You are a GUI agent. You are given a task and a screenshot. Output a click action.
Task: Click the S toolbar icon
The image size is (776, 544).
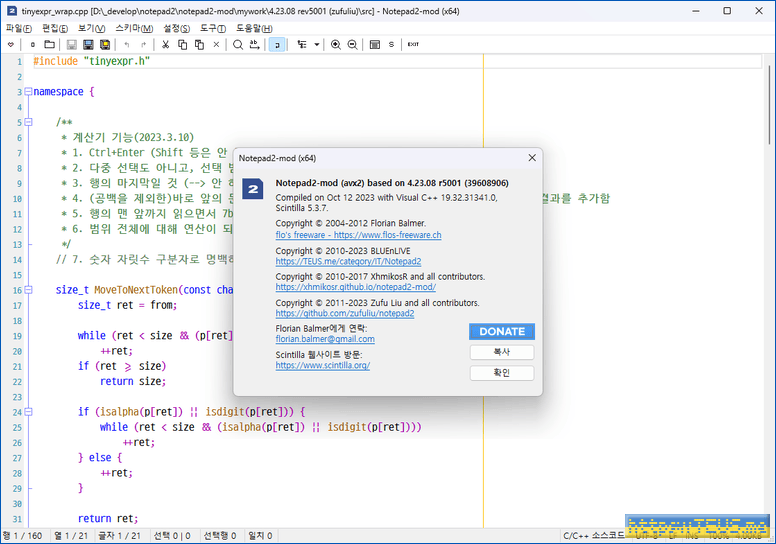[x=391, y=45]
